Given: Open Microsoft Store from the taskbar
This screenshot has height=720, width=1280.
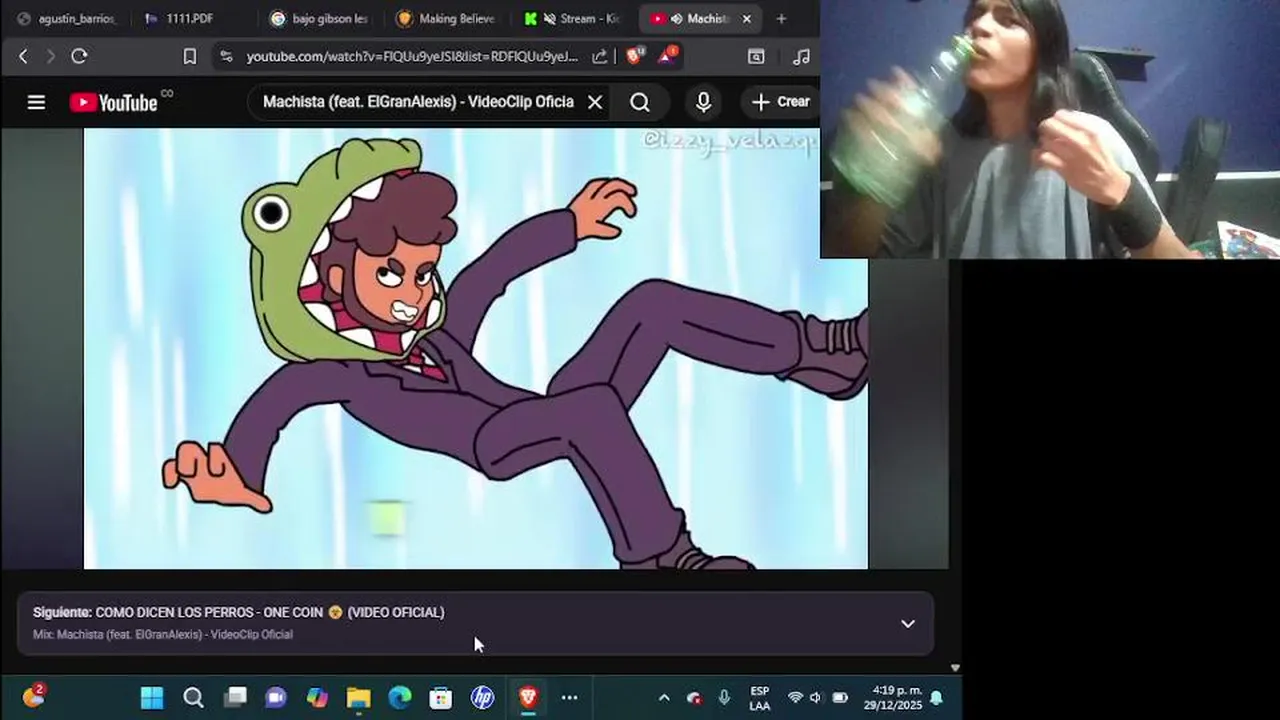Looking at the screenshot, I should (x=441, y=697).
